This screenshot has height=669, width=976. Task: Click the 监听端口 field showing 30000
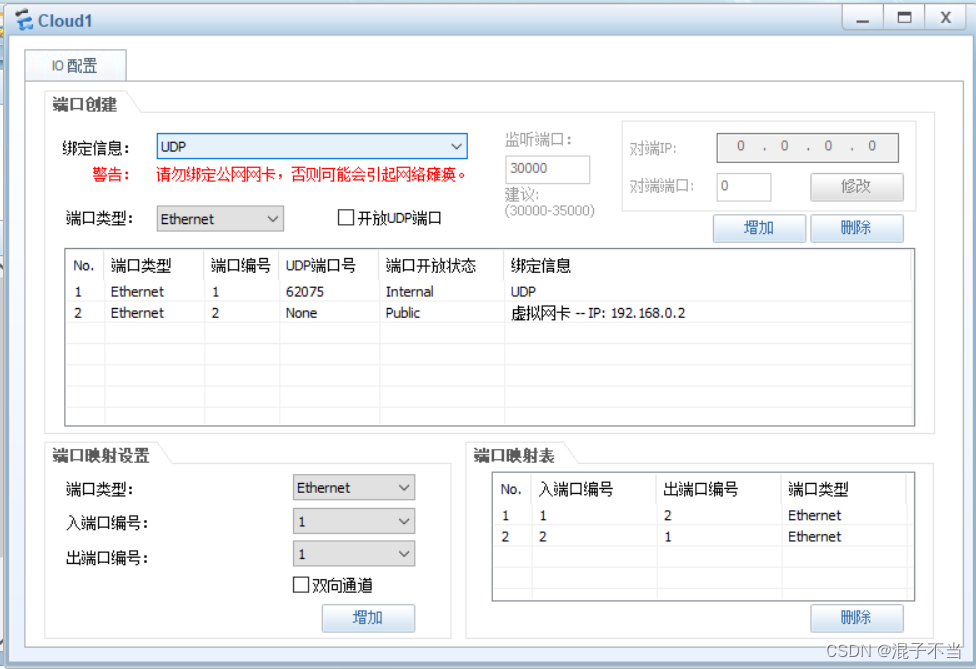tap(547, 169)
